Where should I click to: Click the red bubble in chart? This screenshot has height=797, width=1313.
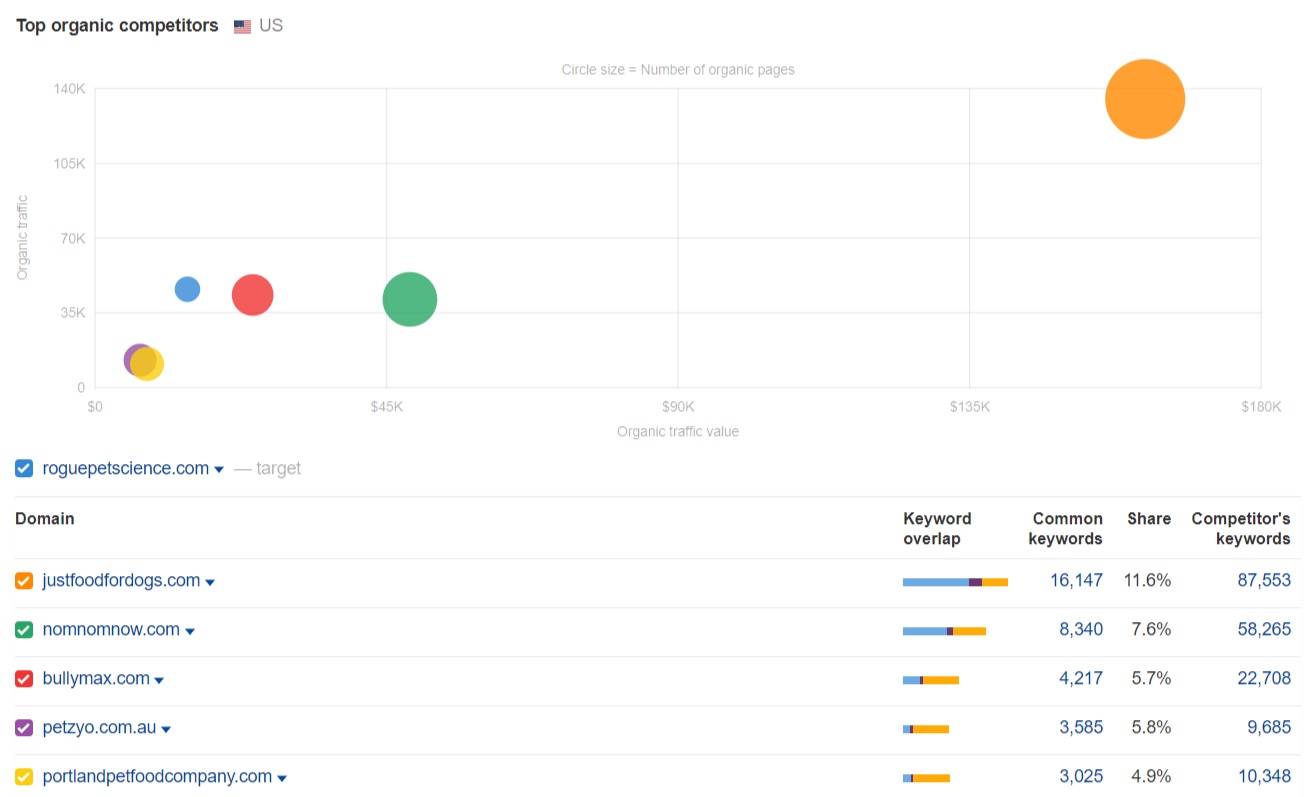[x=253, y=295]
